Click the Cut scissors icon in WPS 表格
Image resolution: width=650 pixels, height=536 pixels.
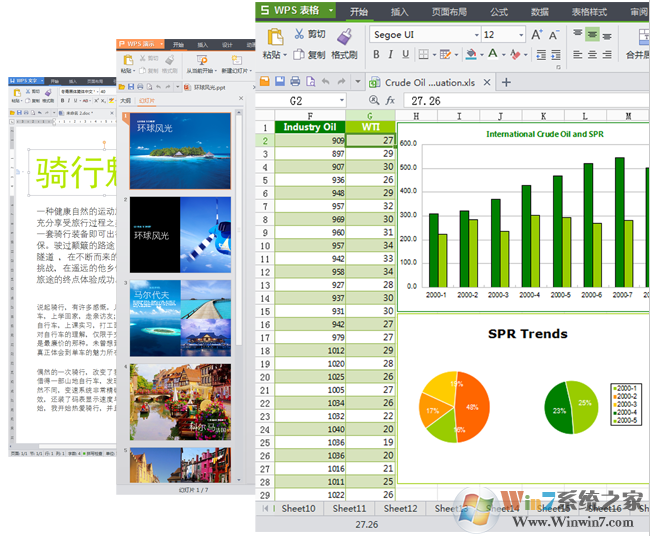(298, 34)
